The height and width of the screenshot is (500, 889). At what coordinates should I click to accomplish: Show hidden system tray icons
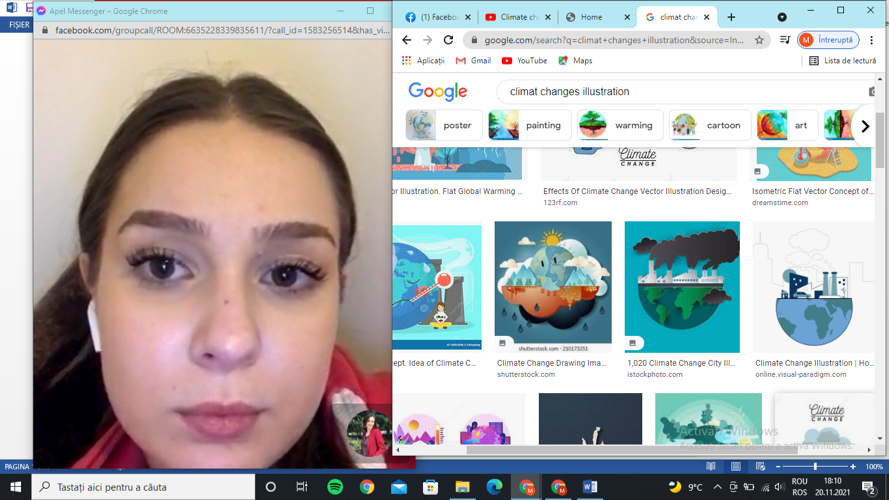point(717,487)
